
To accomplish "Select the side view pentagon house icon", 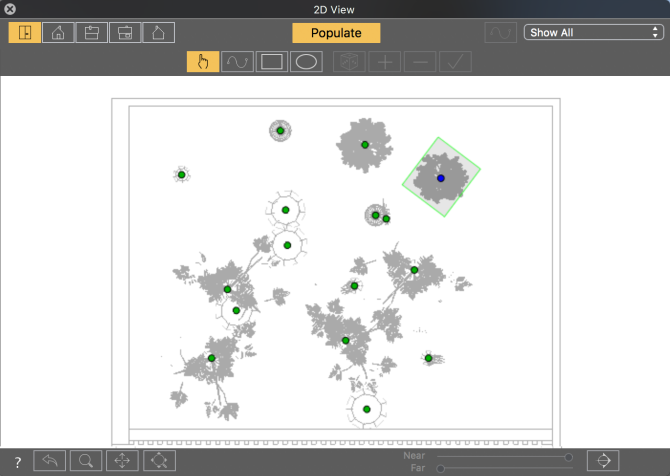I will pos(159,32).
